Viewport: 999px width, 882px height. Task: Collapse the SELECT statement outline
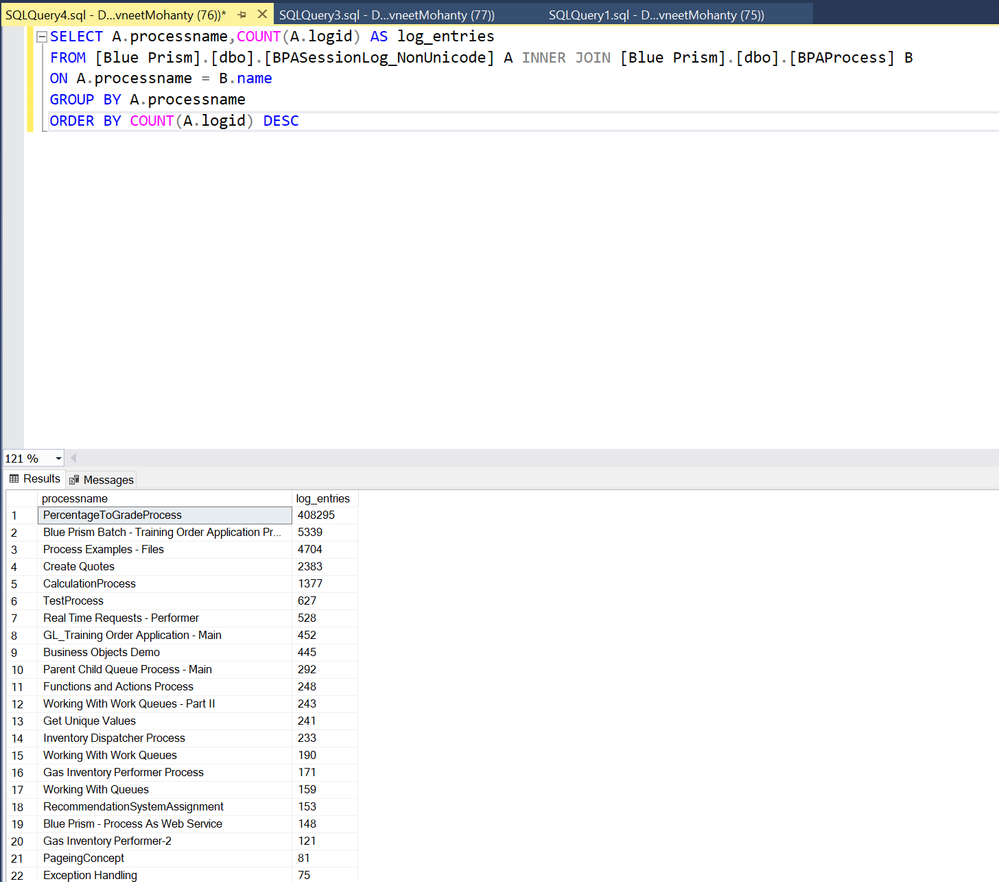pos(42,37)
